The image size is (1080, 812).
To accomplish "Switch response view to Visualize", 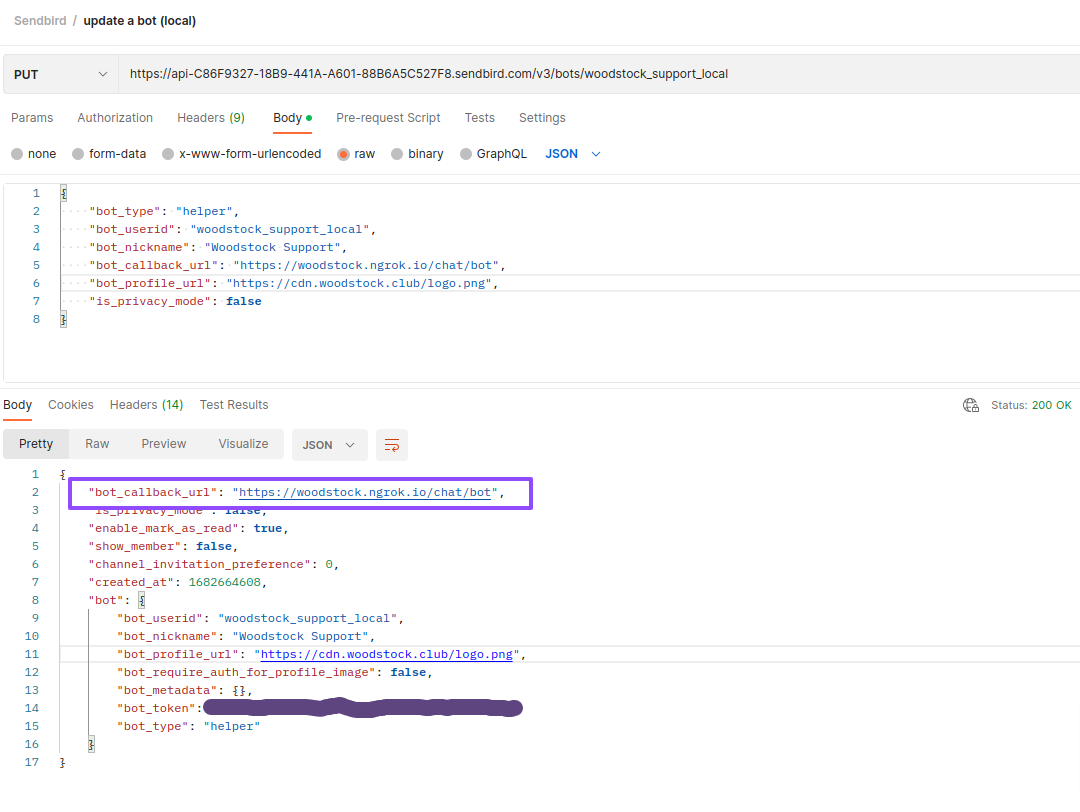I will pos(243,444).
